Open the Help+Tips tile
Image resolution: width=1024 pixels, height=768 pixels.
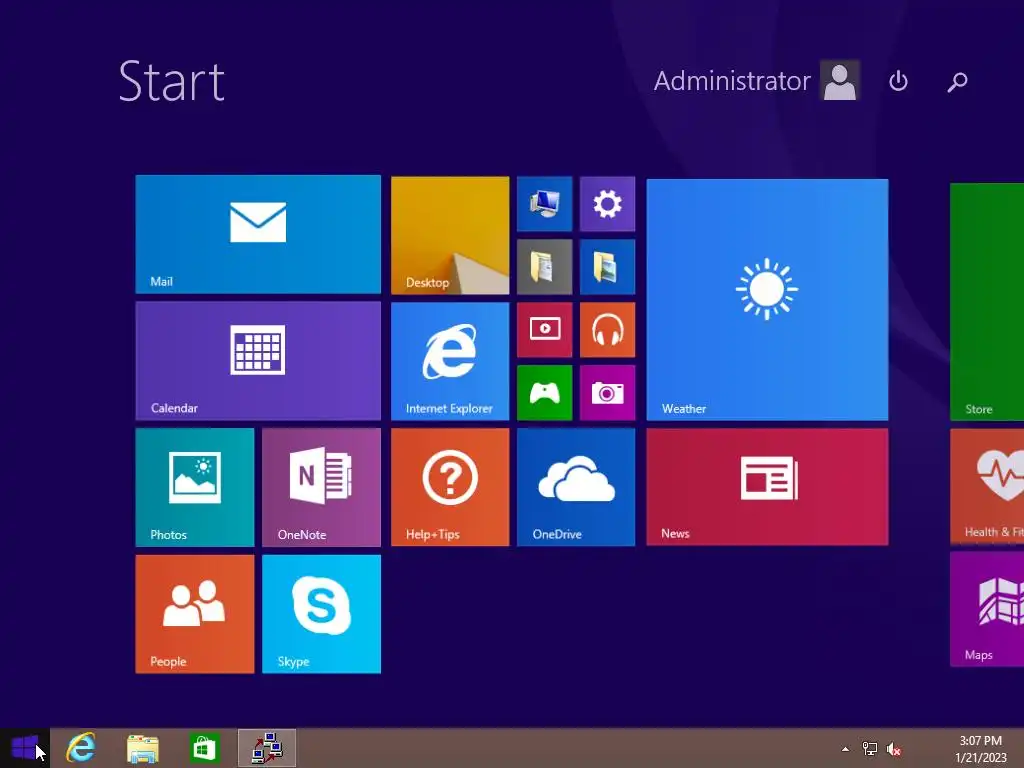tap(450, 487)
